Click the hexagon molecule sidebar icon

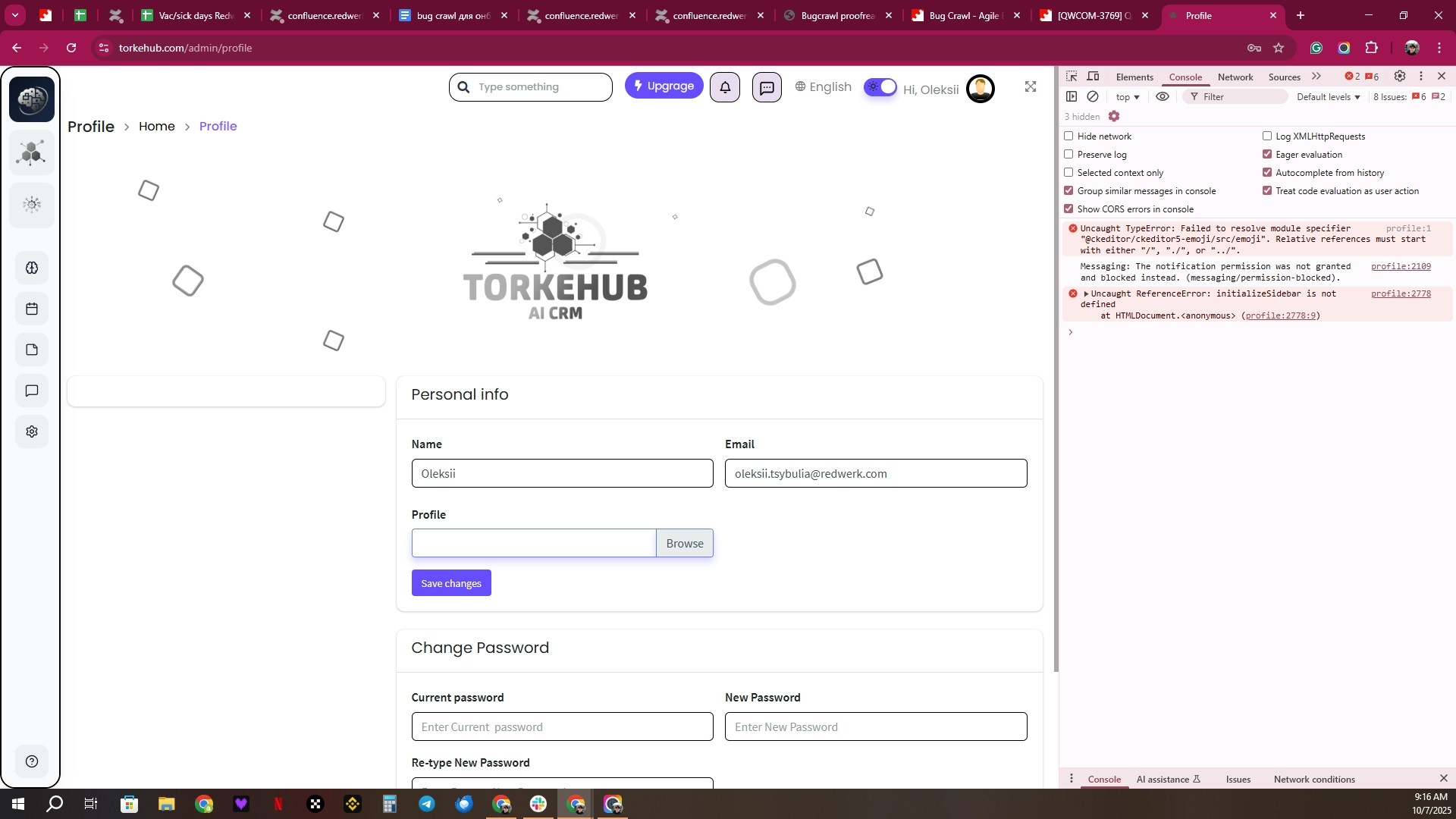32,152
